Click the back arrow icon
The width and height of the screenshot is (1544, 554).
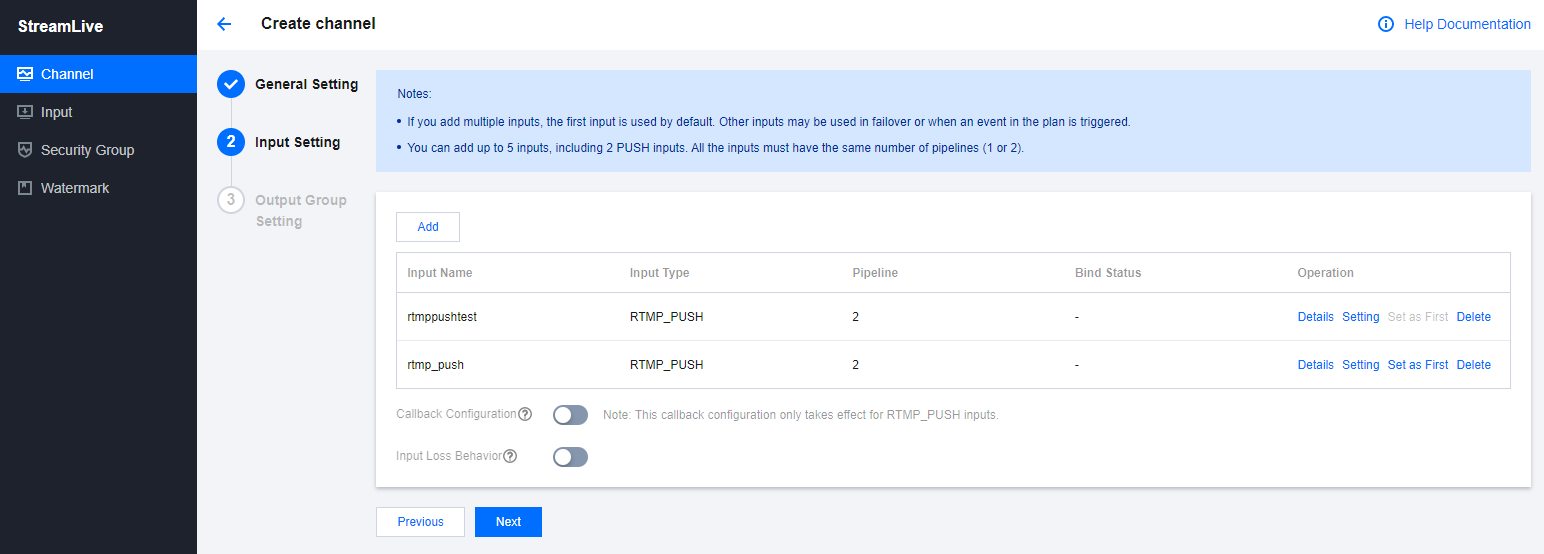(224, 24)
